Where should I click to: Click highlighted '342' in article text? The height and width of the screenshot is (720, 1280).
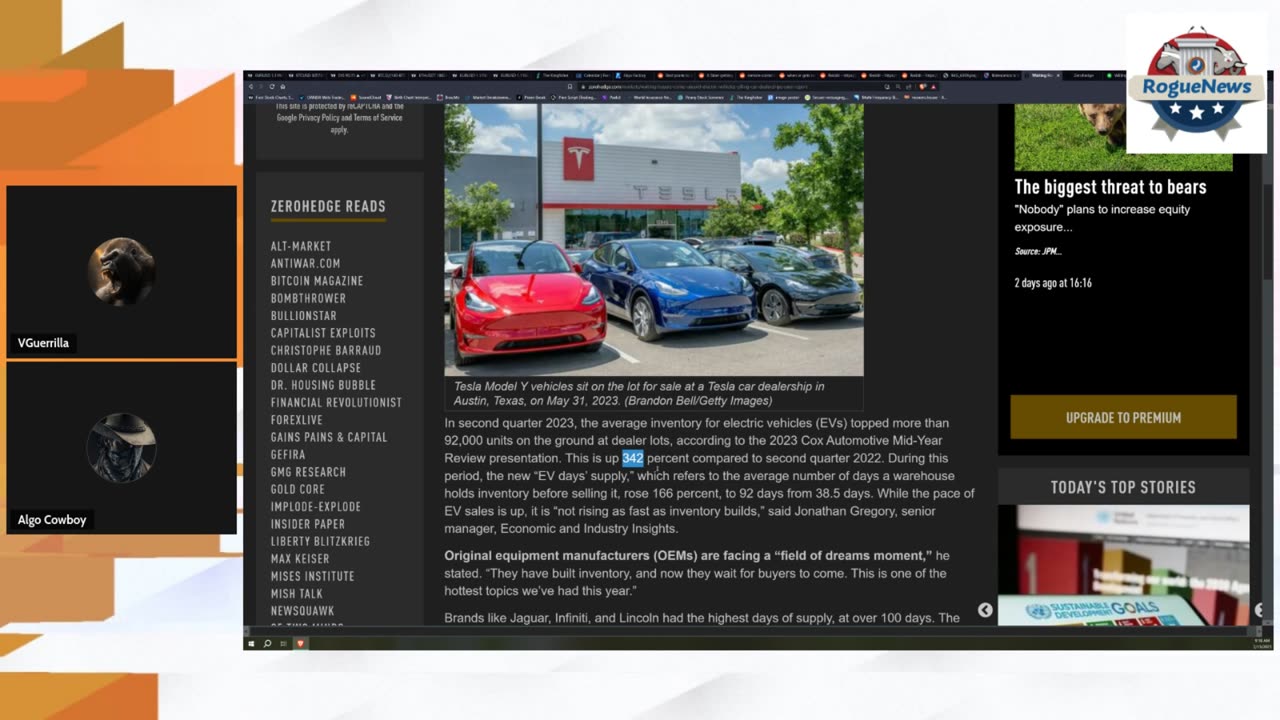click(633, 458)
